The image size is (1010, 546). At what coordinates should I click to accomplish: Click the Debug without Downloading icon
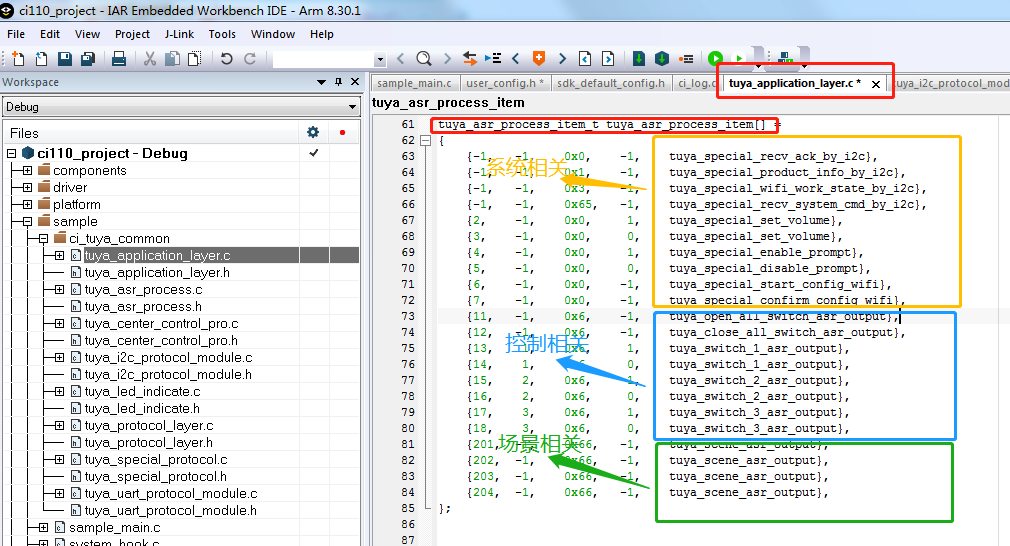point(739,59)
